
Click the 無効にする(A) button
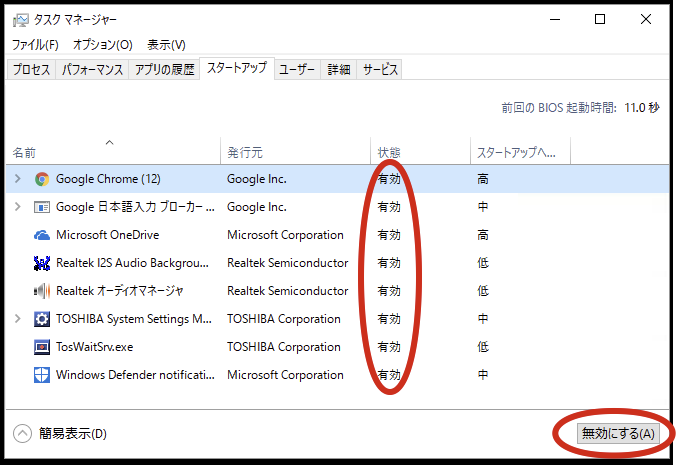point(618,433)
